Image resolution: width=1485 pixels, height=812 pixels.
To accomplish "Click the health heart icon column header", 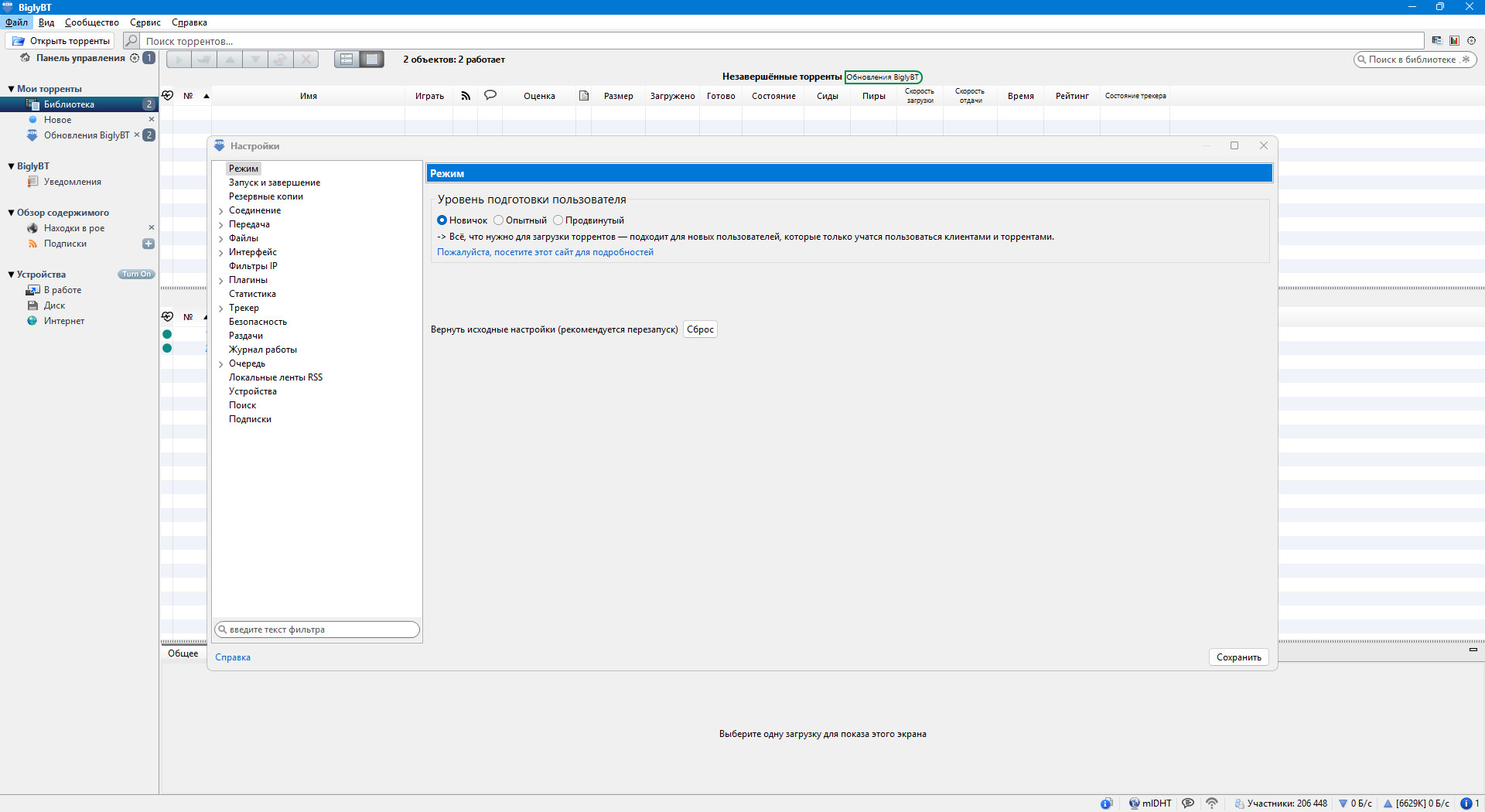I will click(x=168, y=96).
